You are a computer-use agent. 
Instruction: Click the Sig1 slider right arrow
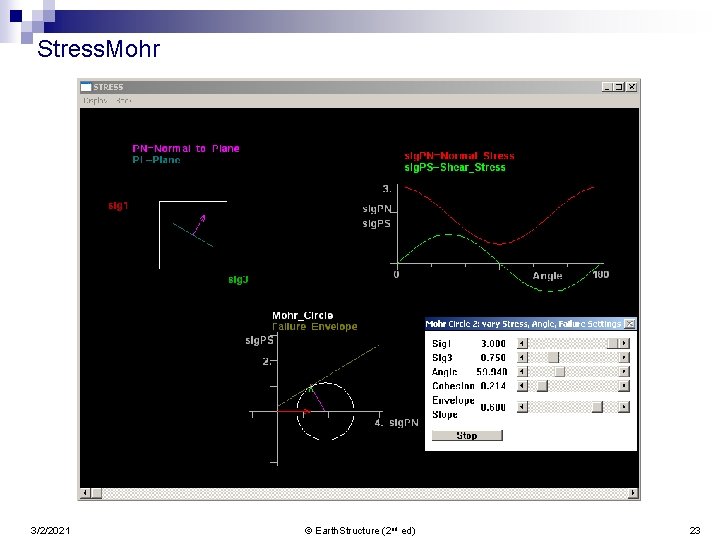click(x=624, y=343)
